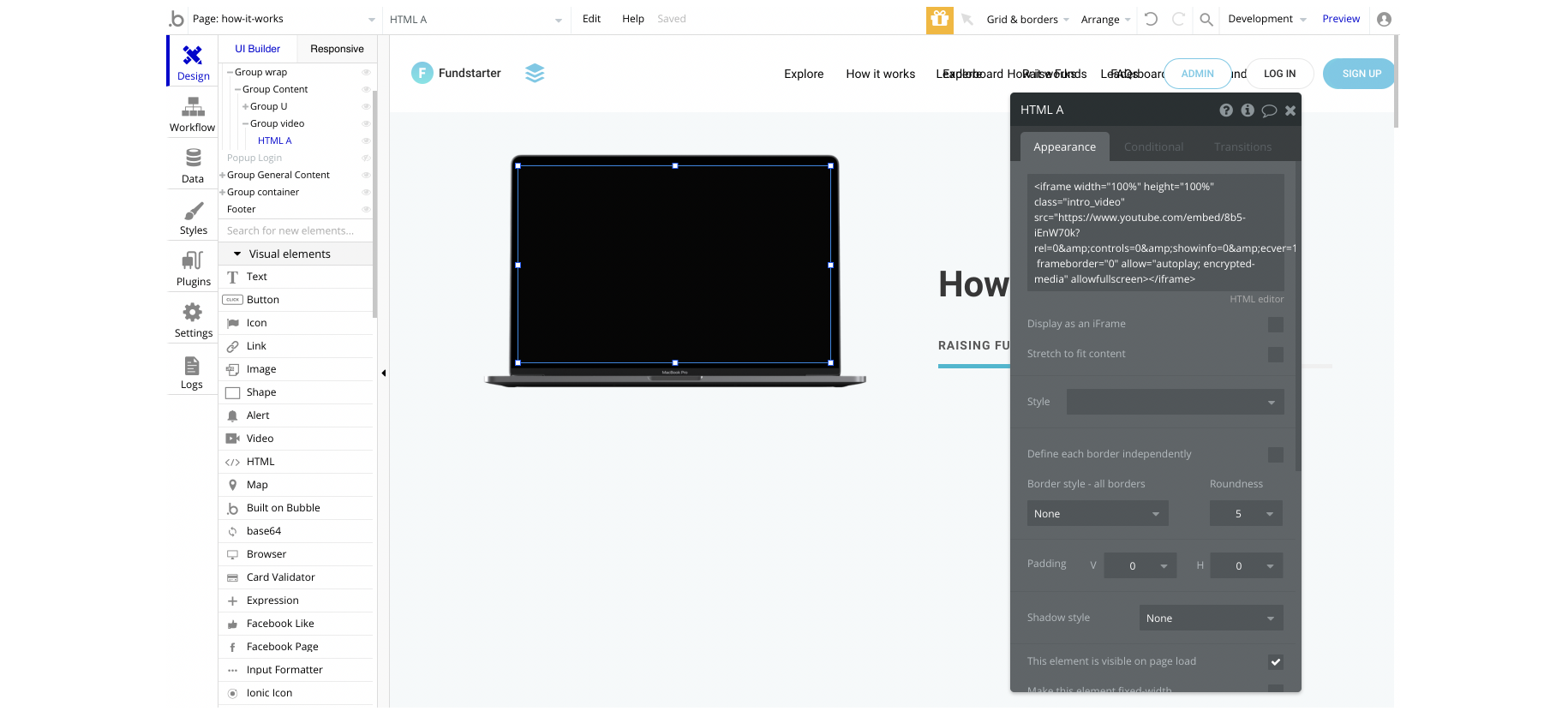1568x711 pixels.
Task: Select the Shape visual element
Action: pos(296,392)
